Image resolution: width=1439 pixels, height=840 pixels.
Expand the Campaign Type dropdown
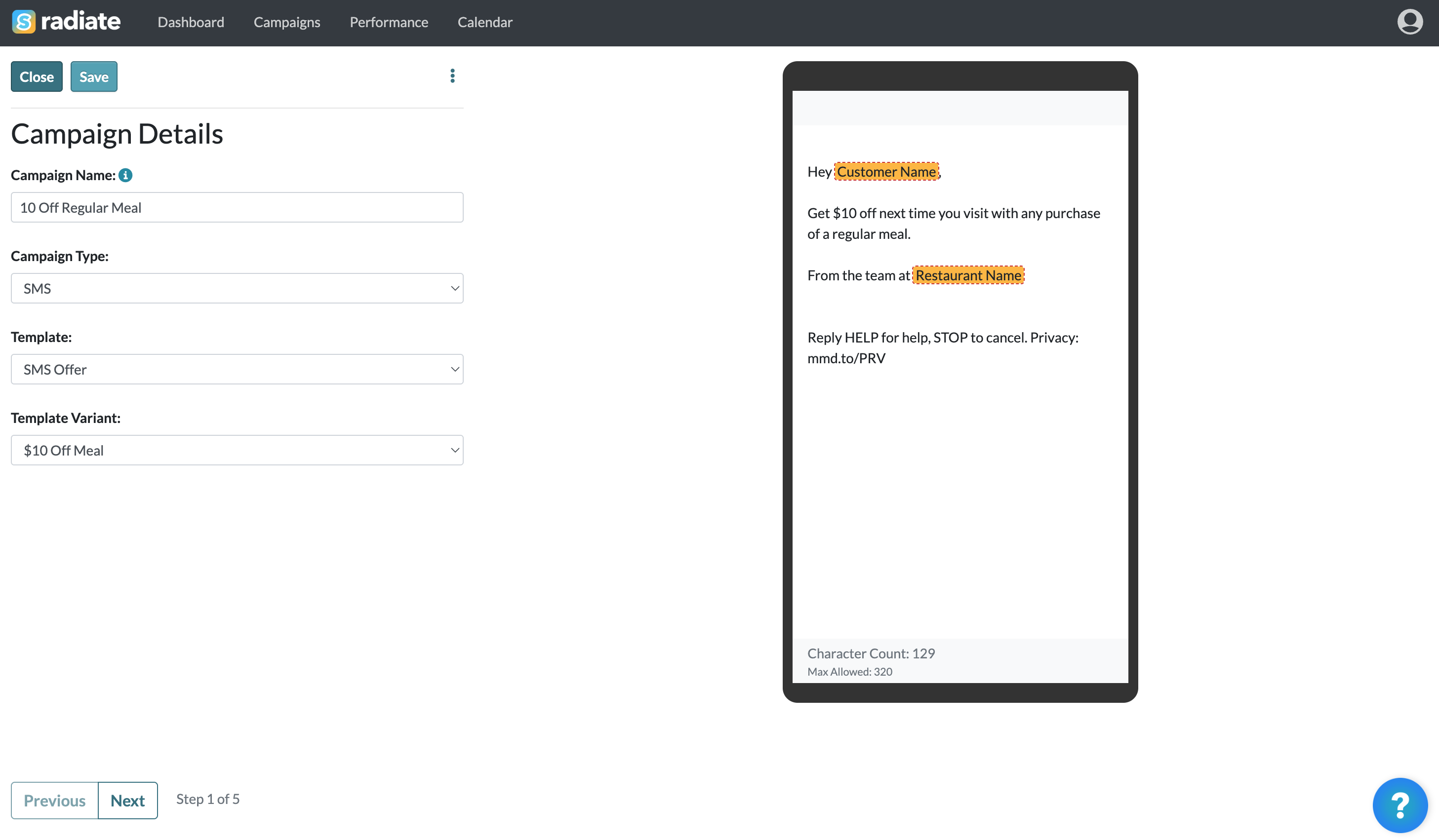[237, 288]
